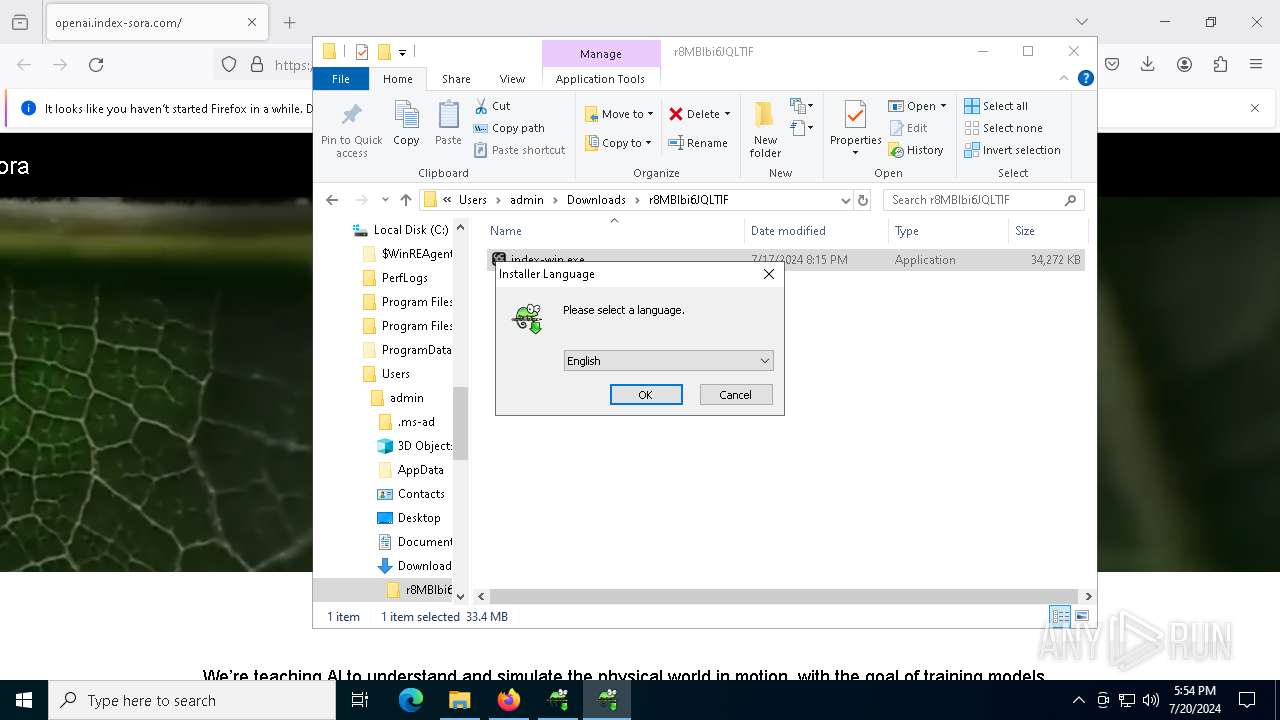The height and width of the screenshot is (720, 1280).
Task: Select 3D Objects in navigation tree
Action: coord(414,446)
